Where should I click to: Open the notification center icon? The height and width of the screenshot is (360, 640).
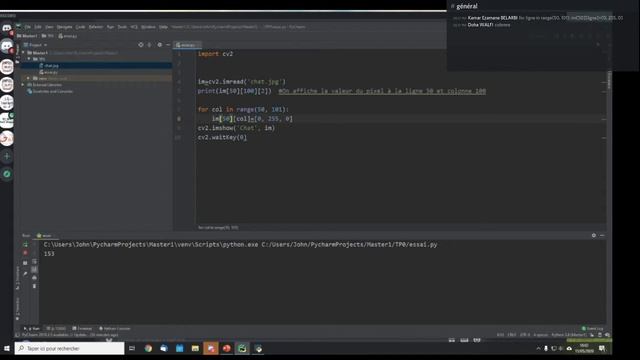pyautogui.click(x=602, y=348)
